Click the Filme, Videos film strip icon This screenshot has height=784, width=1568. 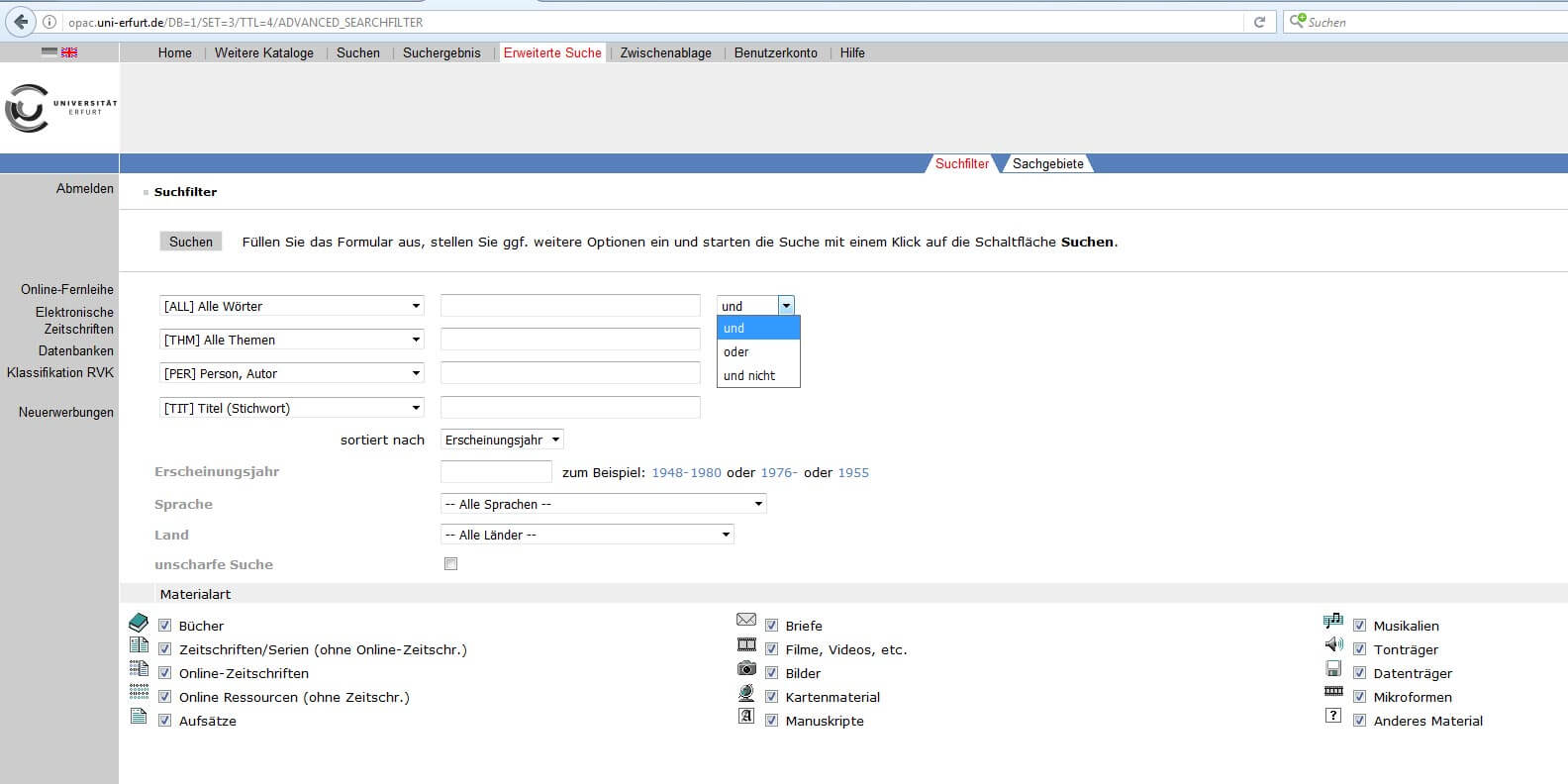[746, 644]
